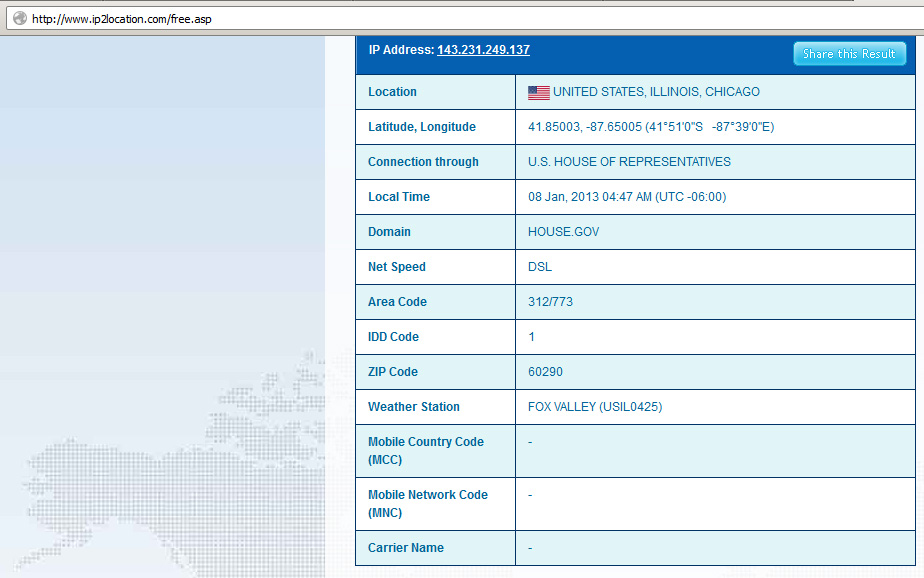Click the United States flag icon
924x578 pixels.
pos(539,93)
